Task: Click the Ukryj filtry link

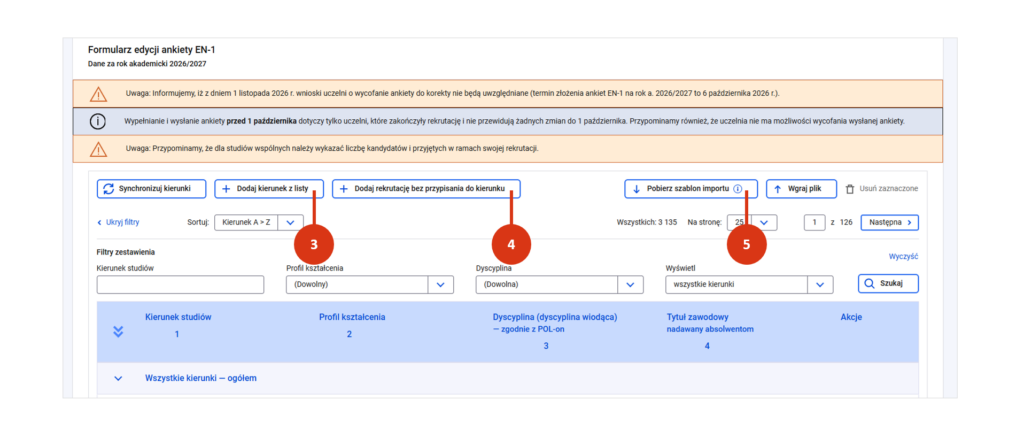Action: point(118,222)
